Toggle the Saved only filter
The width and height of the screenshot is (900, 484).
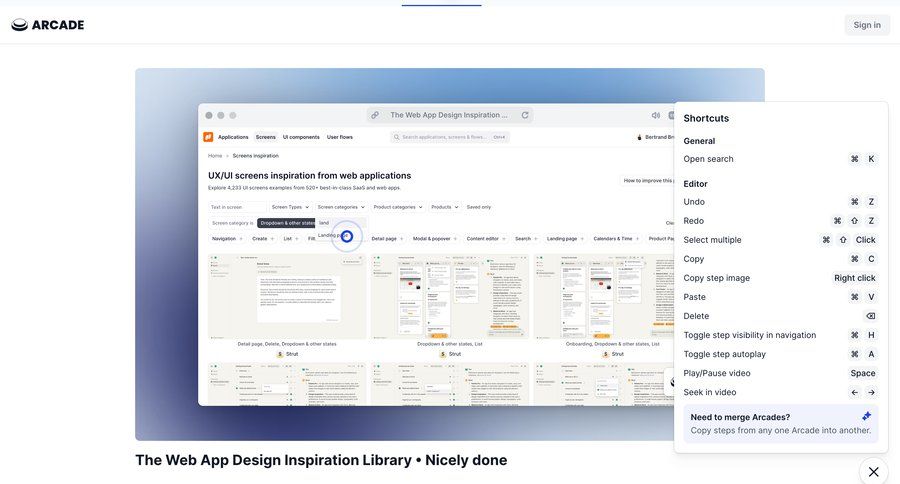pyautogui.click(x=476, y=207)
